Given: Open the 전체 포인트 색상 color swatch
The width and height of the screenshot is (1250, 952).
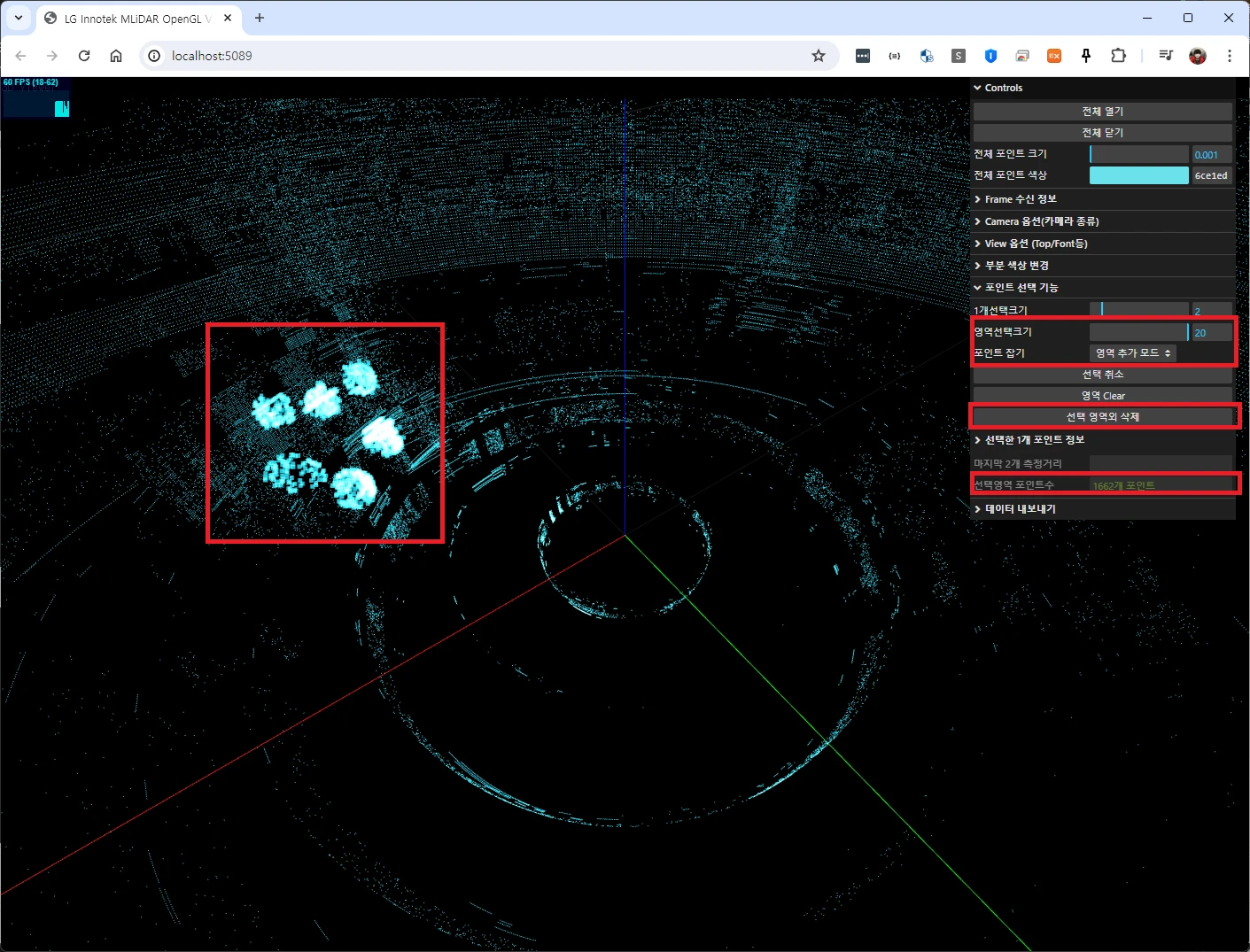Looking at the screenshot, I should pos(1139,175).
